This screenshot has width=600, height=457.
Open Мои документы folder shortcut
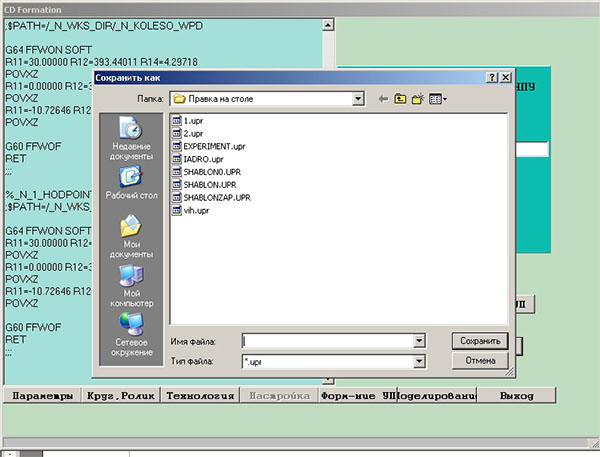[131, 235]
